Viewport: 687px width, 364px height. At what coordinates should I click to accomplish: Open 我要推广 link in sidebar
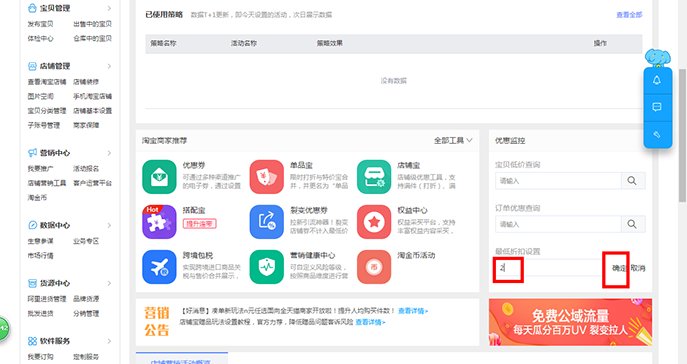[x=40, y=168]
